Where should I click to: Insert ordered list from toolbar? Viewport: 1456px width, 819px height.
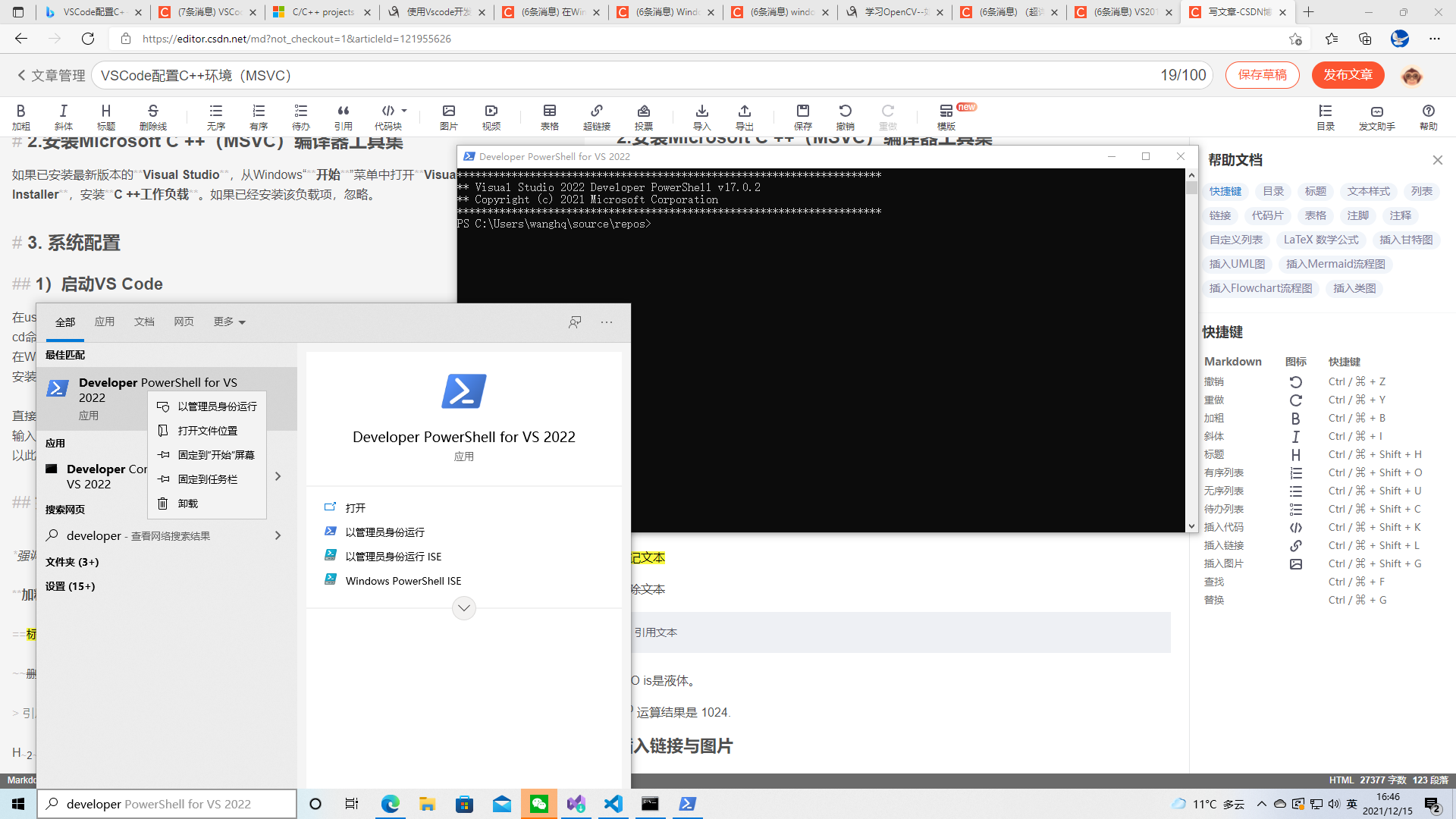coord(259,117)
